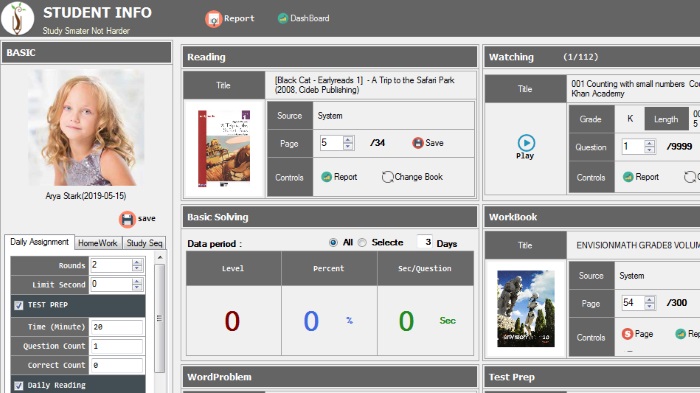Click the Reading title text Black Cat Earlyreads

point(364,85)
